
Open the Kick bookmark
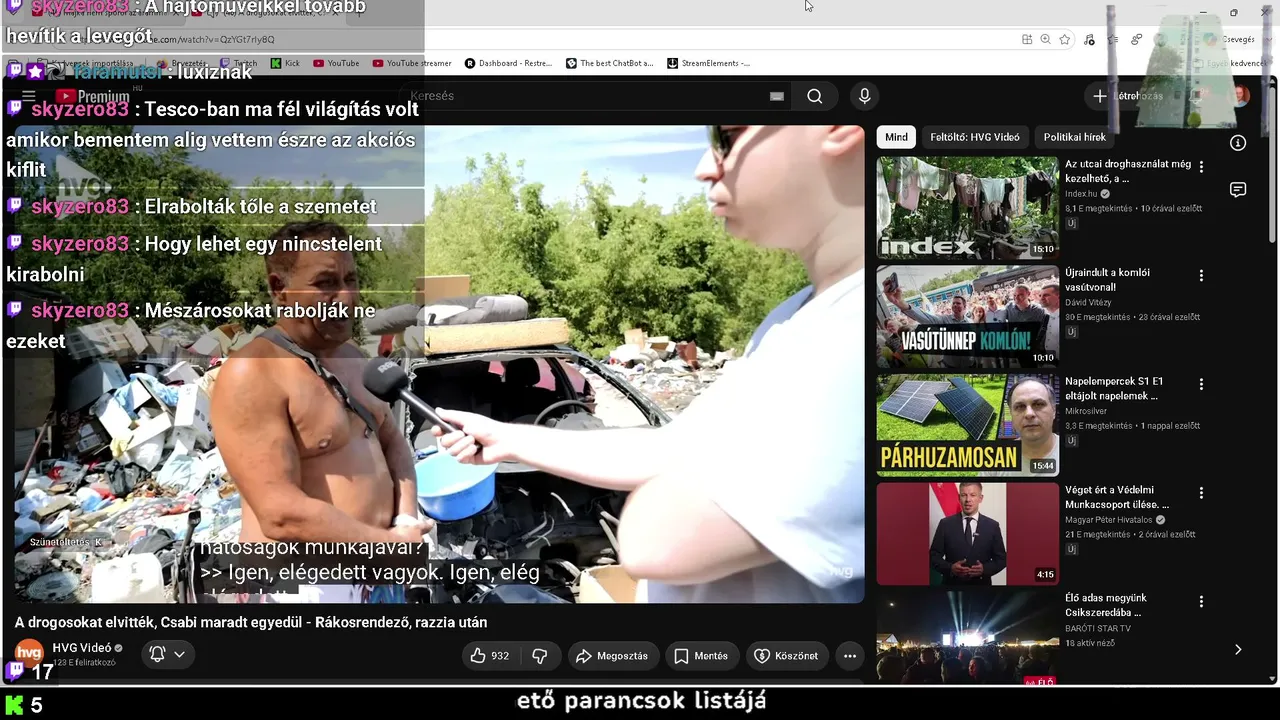285,63
